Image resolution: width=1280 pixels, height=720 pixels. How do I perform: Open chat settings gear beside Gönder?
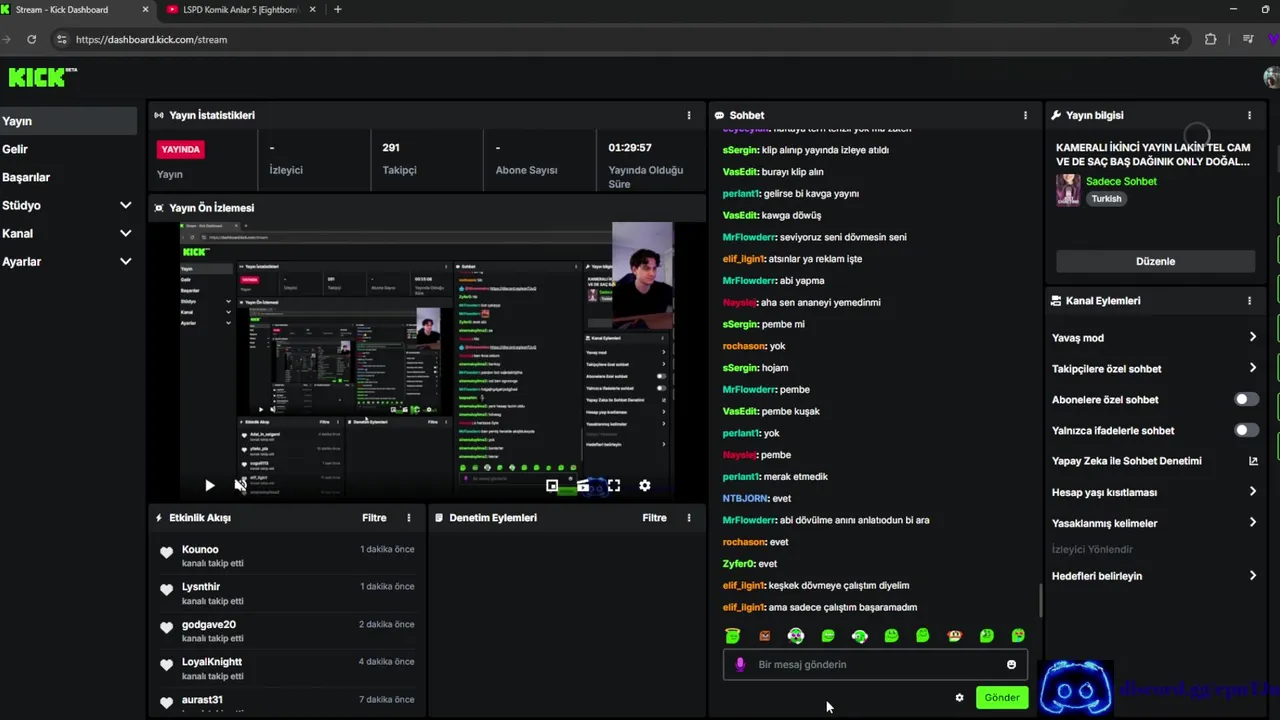(x=960, y=698)
